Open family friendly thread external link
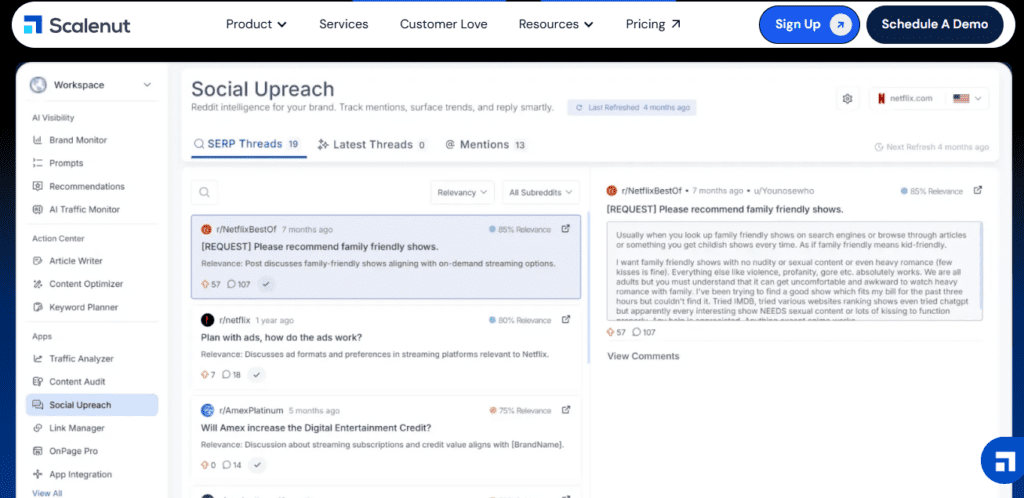Screen dimensions: 1024x498 (x=566, y=229)
